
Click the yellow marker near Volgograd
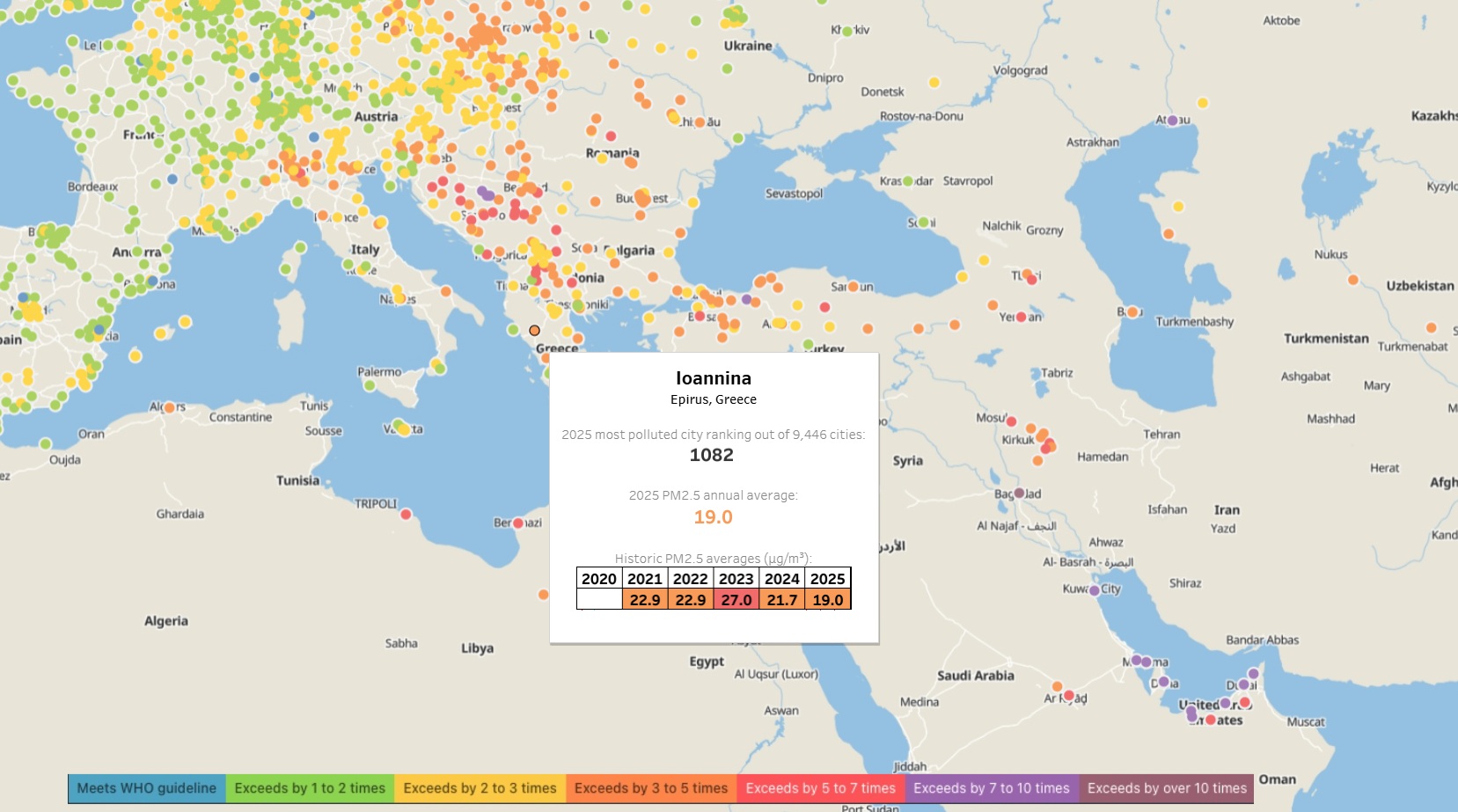point(934,83)
